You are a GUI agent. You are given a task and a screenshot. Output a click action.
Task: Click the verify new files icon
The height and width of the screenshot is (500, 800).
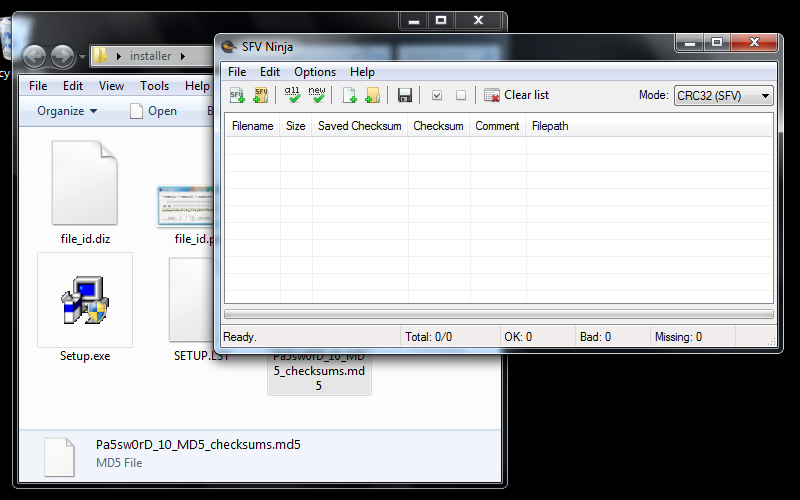tap(317, 95)
